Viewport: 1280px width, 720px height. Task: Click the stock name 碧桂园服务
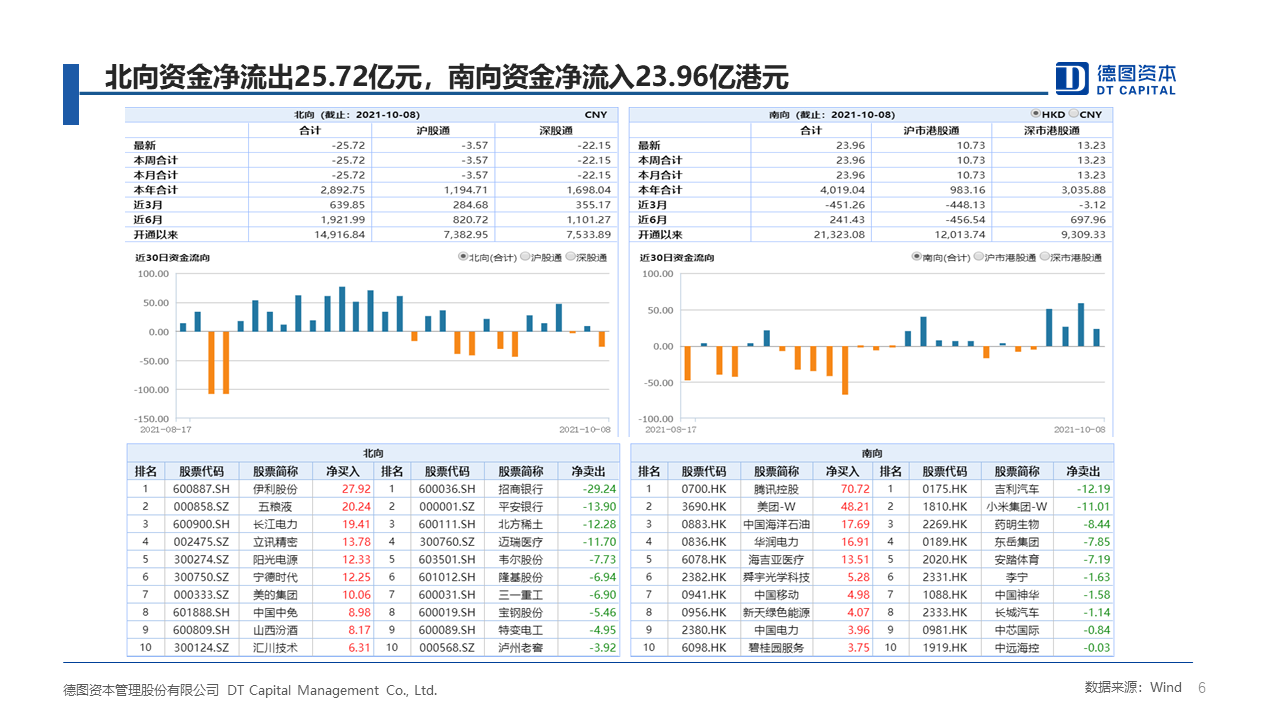[776, 648]
